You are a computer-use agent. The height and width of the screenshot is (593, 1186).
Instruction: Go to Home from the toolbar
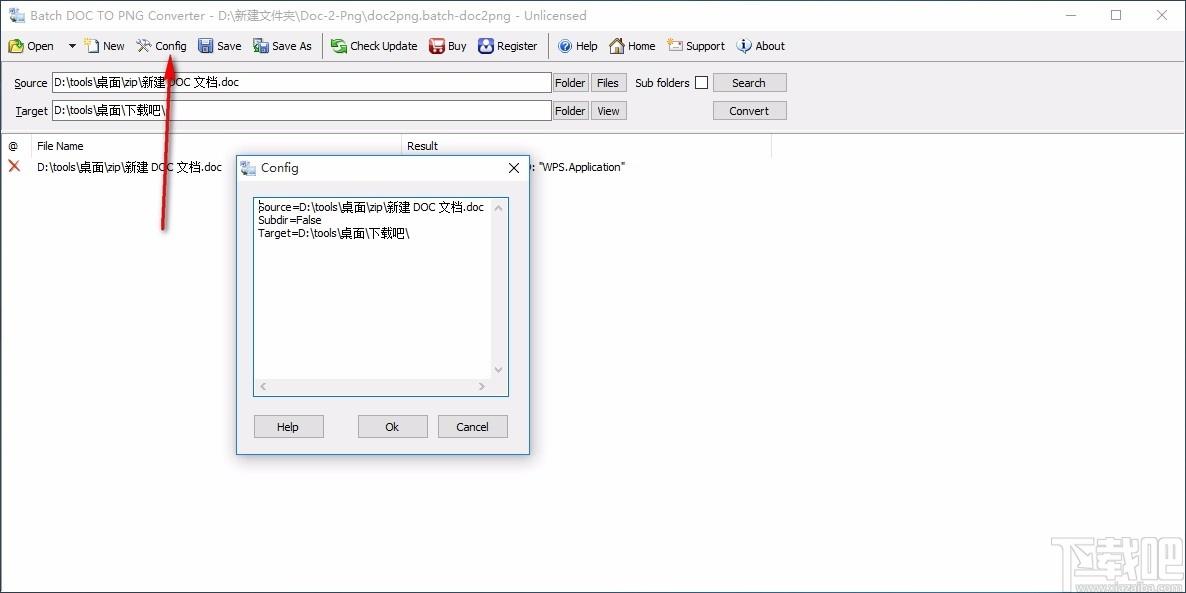coord(632,46)
